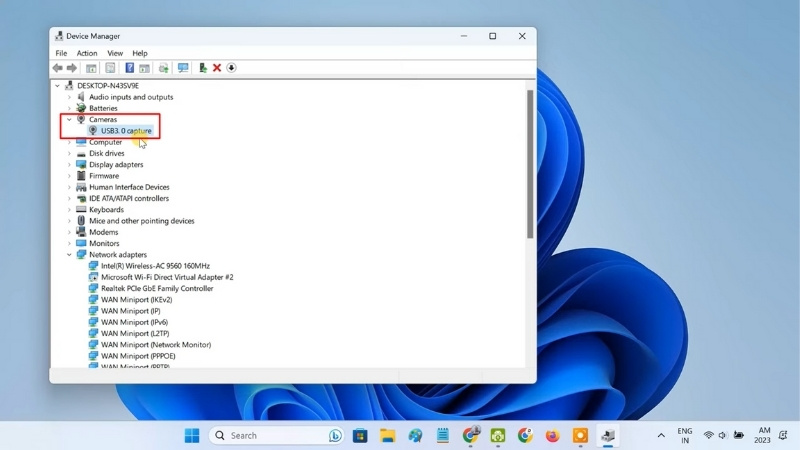Expand the Firmware category
This screenshot has height=450, width=800.
(x=69, y=176)
